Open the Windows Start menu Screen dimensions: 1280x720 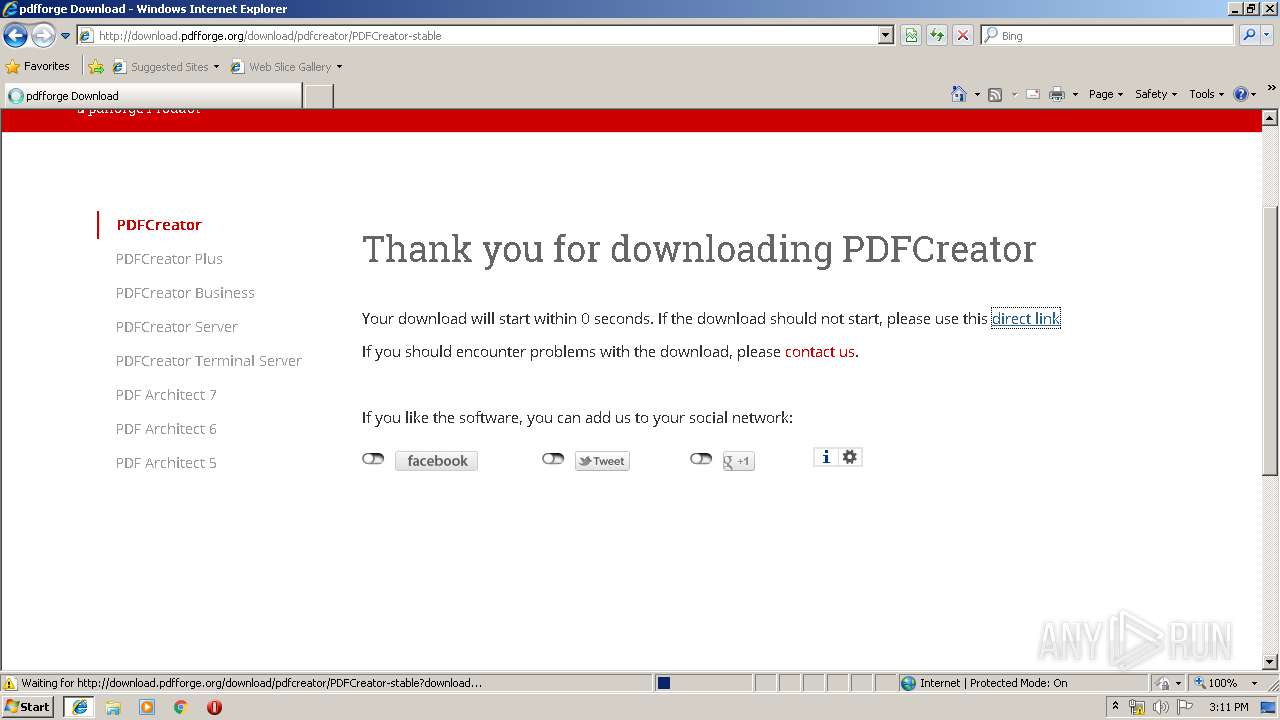tap(28, 707)
